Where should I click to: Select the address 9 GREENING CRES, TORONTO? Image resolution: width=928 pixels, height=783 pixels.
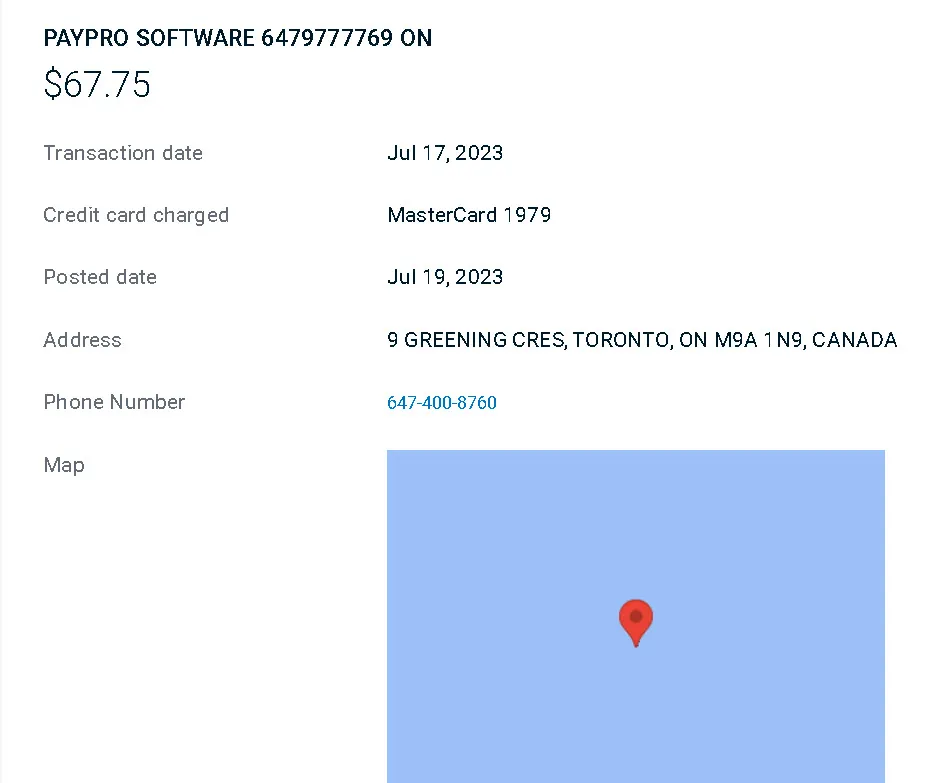pos(530,340)
